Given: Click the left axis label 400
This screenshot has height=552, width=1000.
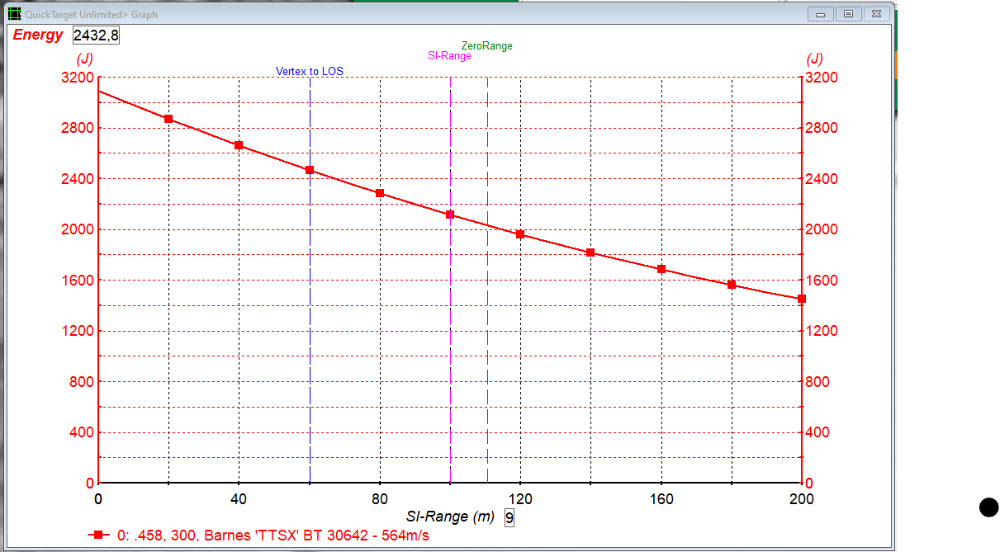Looking at the screenshot, I should (x=82, y=432).
